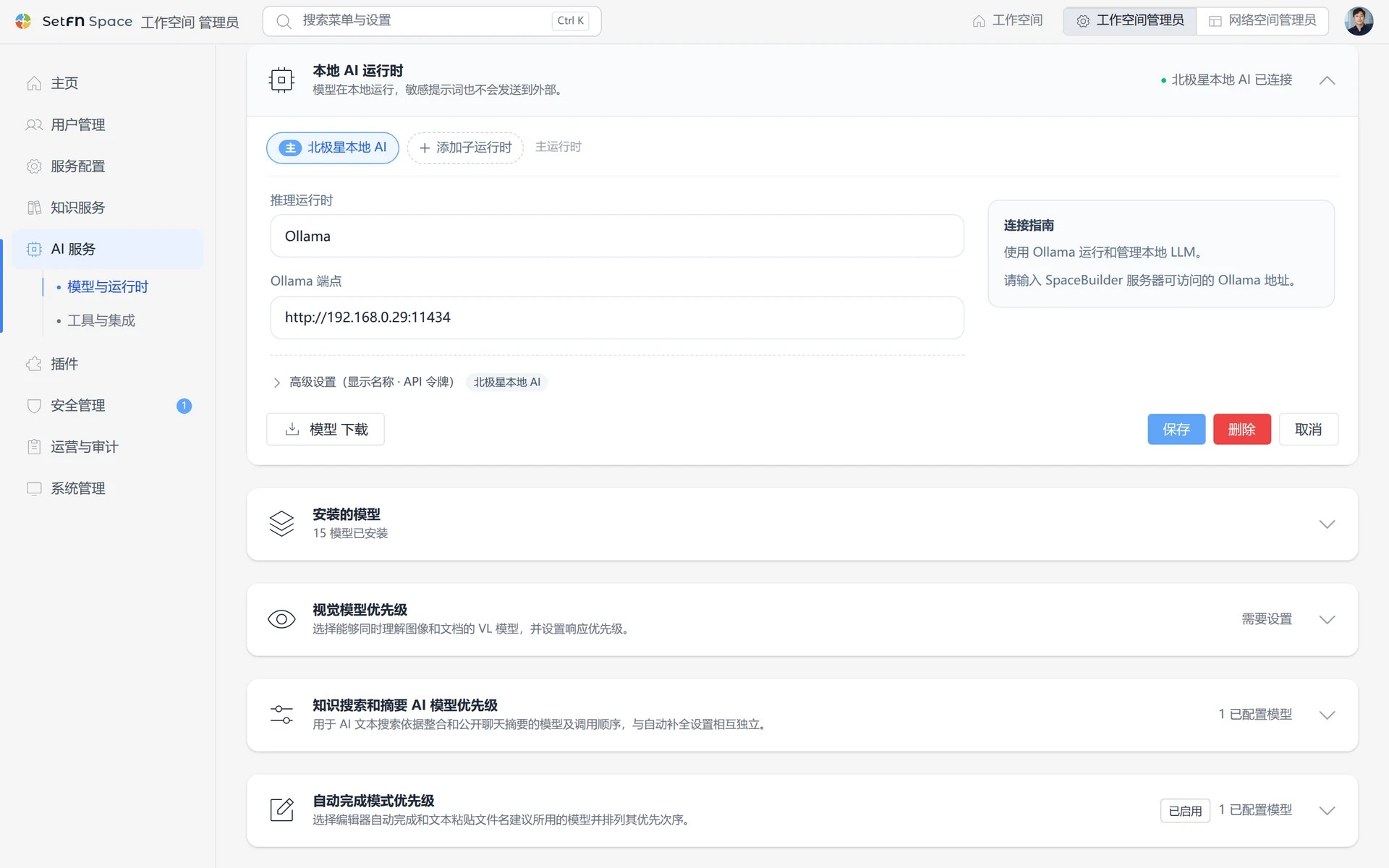The height and width of the screenshot is (868, 1389).
Task: Click the 已启用 badge in 自动完成 row
Action: coord(1185,811)
